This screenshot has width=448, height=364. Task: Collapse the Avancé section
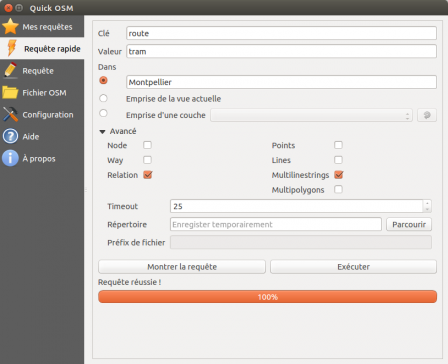(102, 132)
